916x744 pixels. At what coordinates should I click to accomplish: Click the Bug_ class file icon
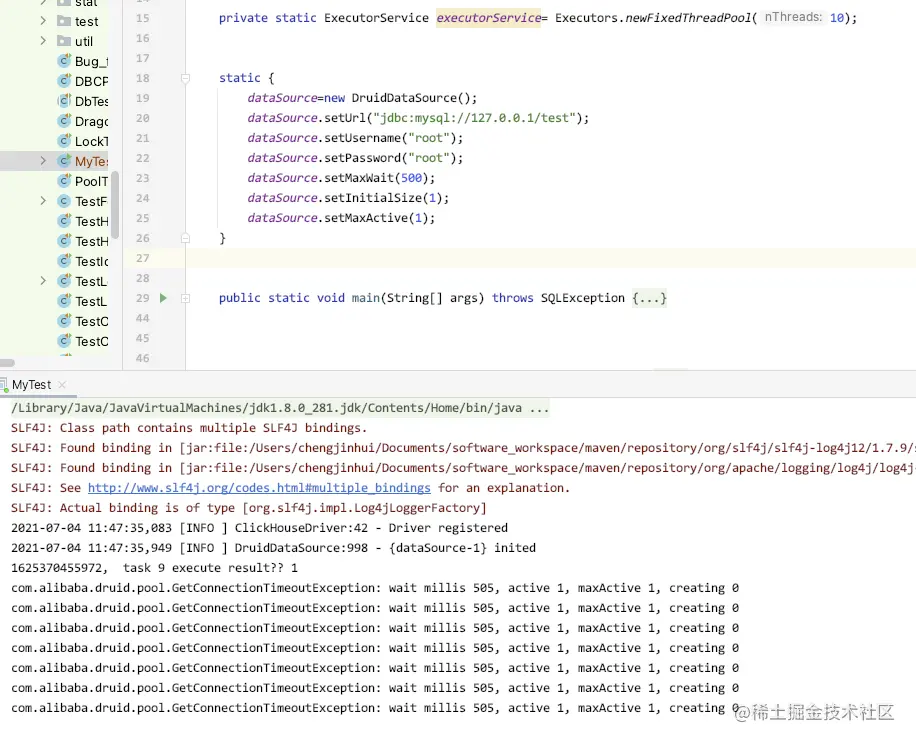[64, 61]
